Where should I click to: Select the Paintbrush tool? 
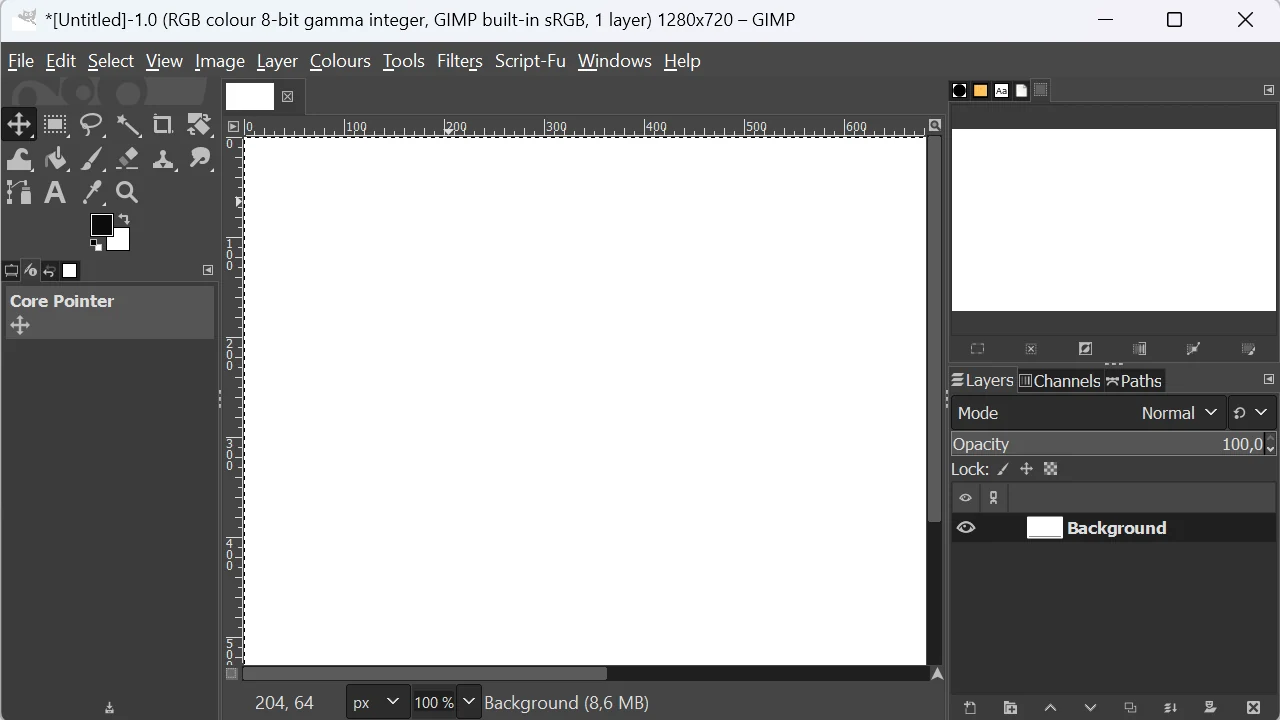pyautogui.click(x=92, y=159)
